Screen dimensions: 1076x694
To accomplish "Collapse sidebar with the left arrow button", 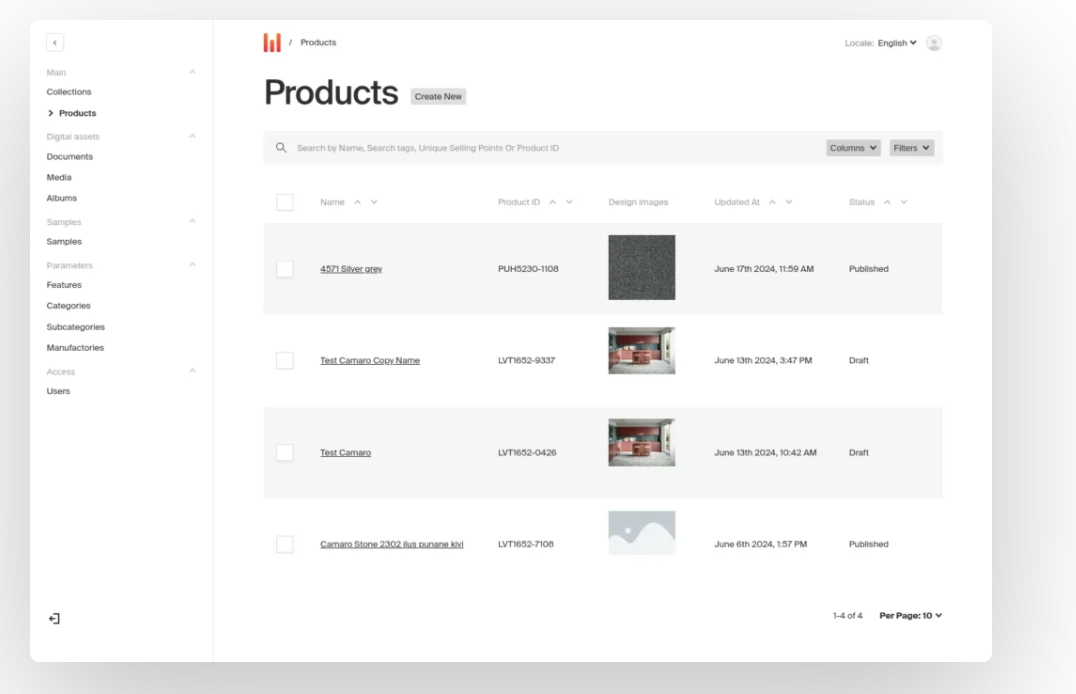I will click(x=55, y=43).
